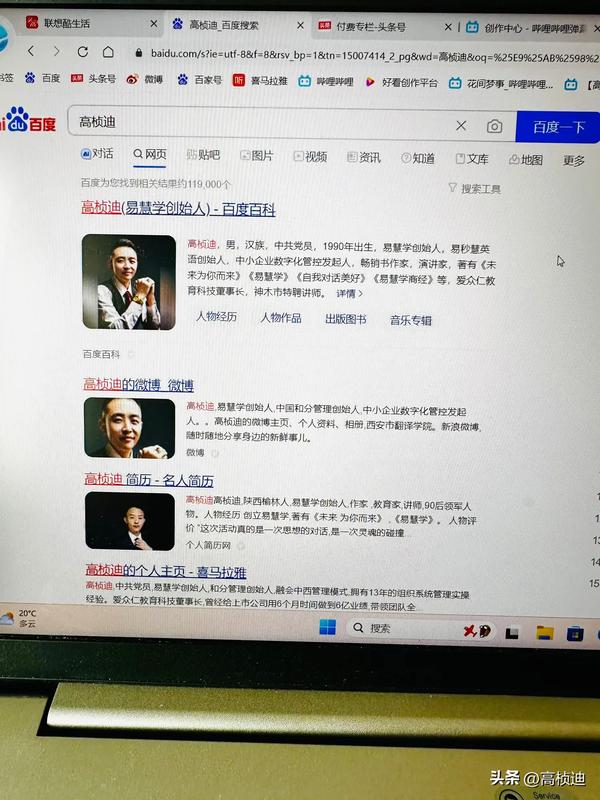600x800 pixels.
Task: Click the browser address bar URL
Action: [372, 56]
